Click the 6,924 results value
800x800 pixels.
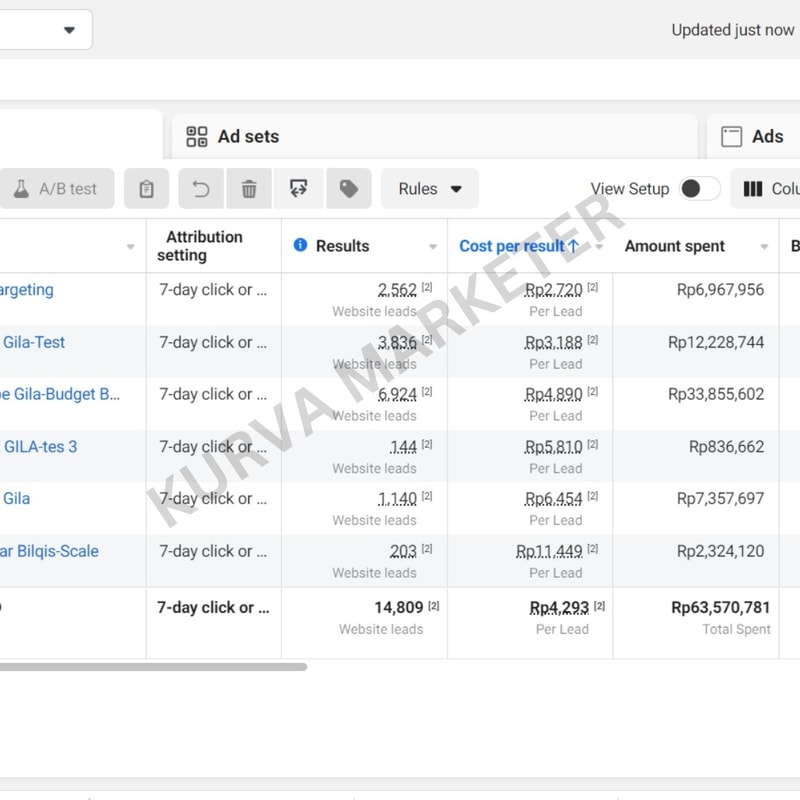click(397, 394)
